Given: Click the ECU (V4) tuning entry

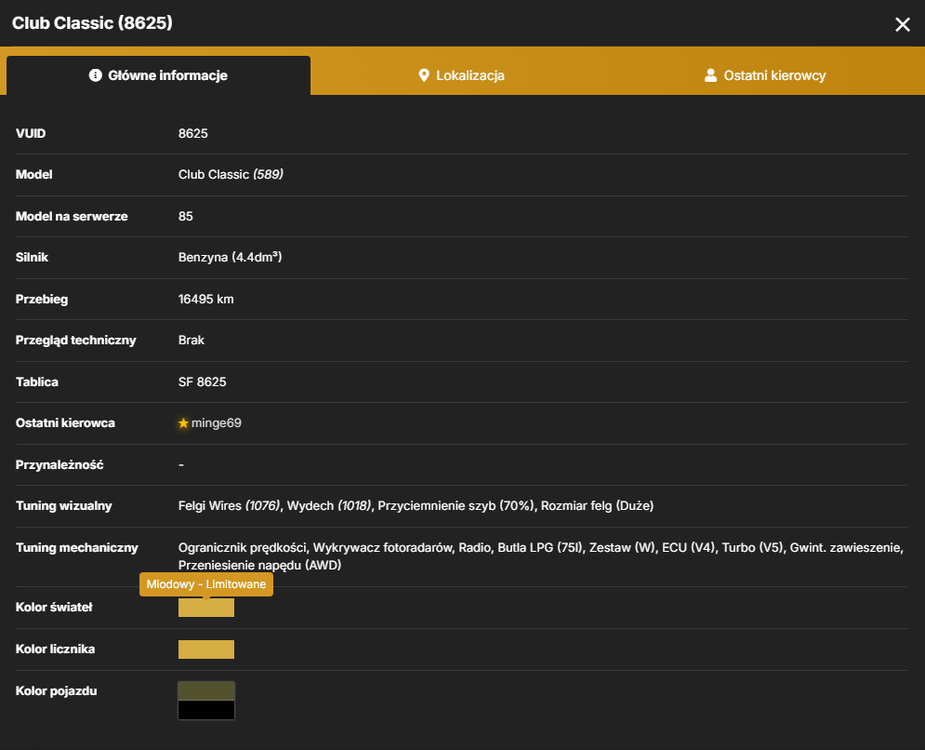Looking at the screenshot, I should tap(688, 548).
